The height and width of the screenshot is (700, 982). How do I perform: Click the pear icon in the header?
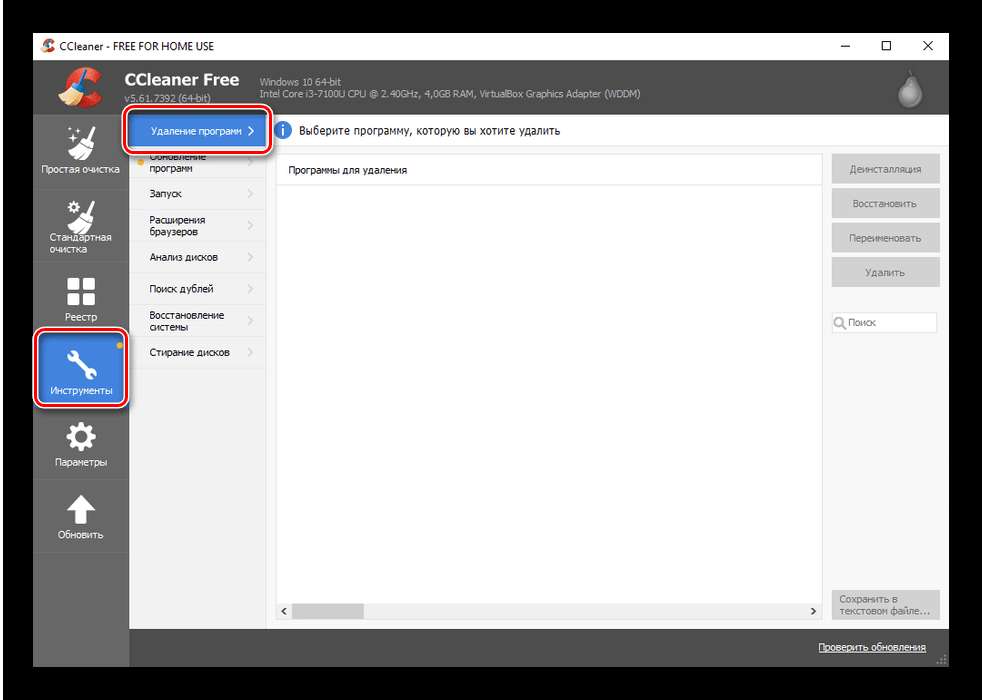909,89
